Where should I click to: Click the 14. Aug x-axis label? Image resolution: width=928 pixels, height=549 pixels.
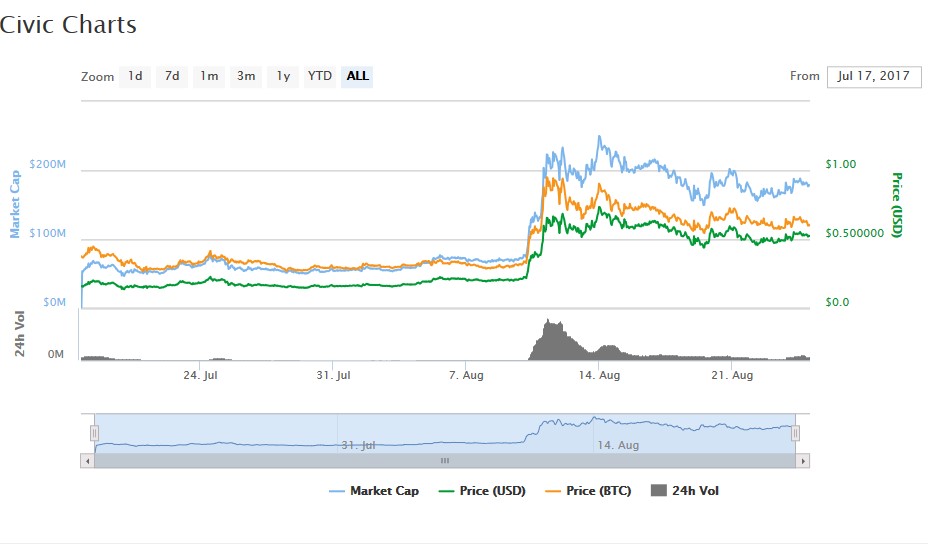click(x=599, y=375)
